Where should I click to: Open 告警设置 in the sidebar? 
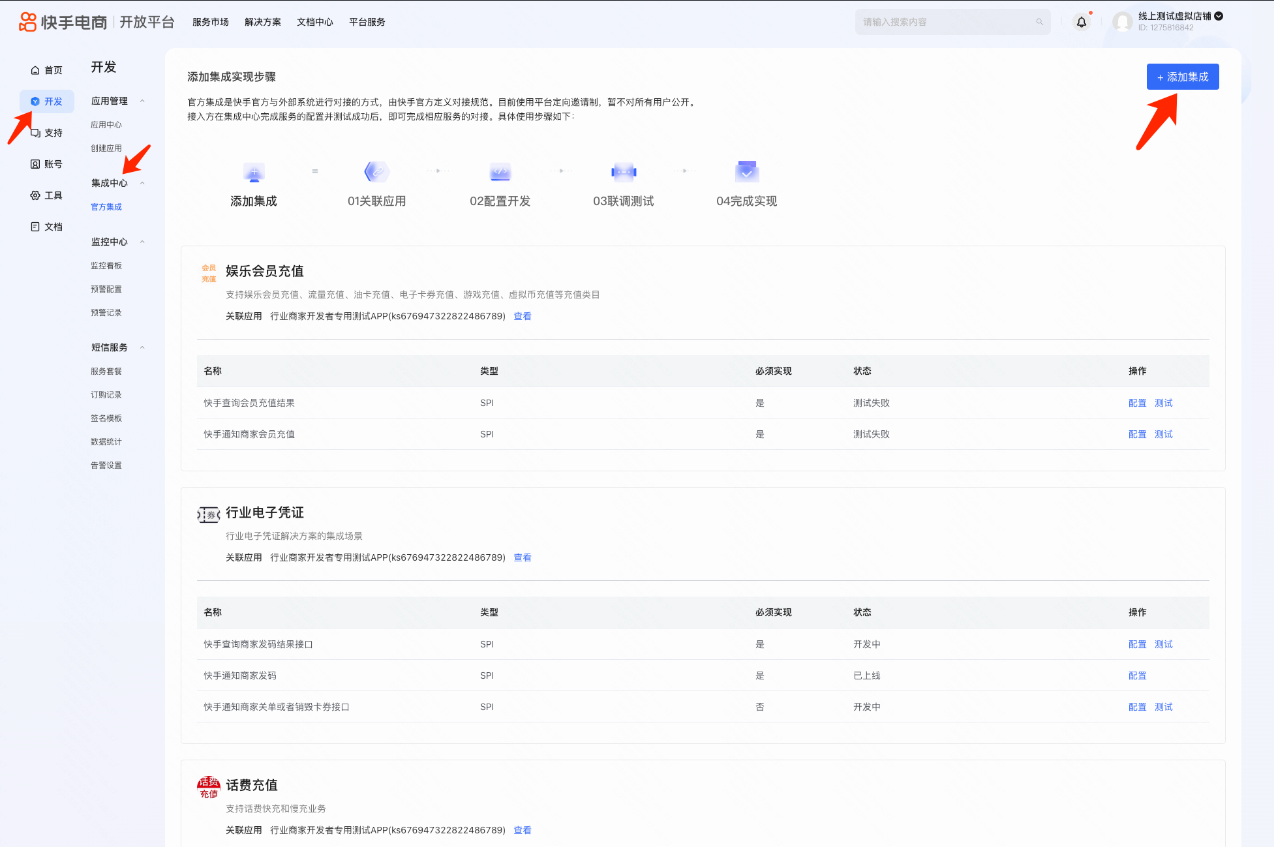pos(106,465)
